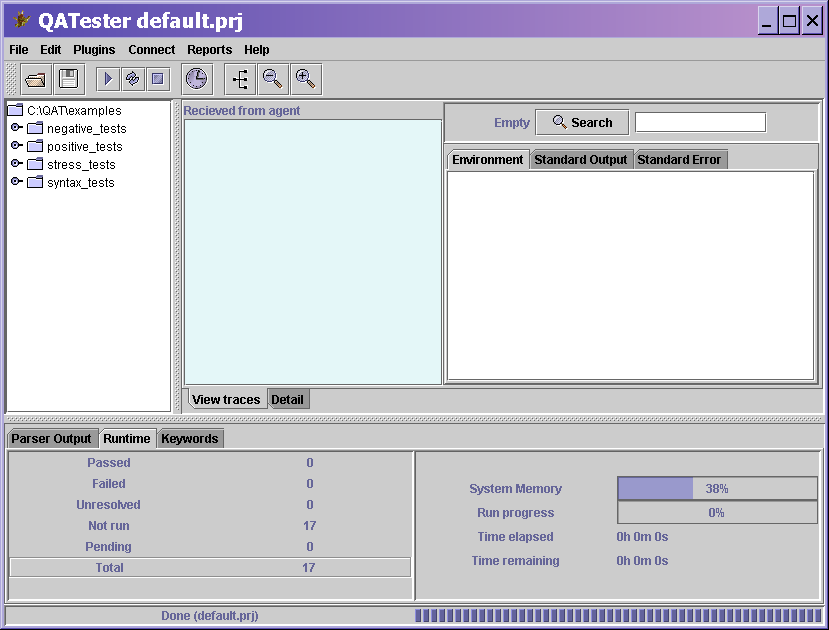Expand the stress_tests tree node
This screenshot has width=829, height=630.
click(x=17, y=164)
